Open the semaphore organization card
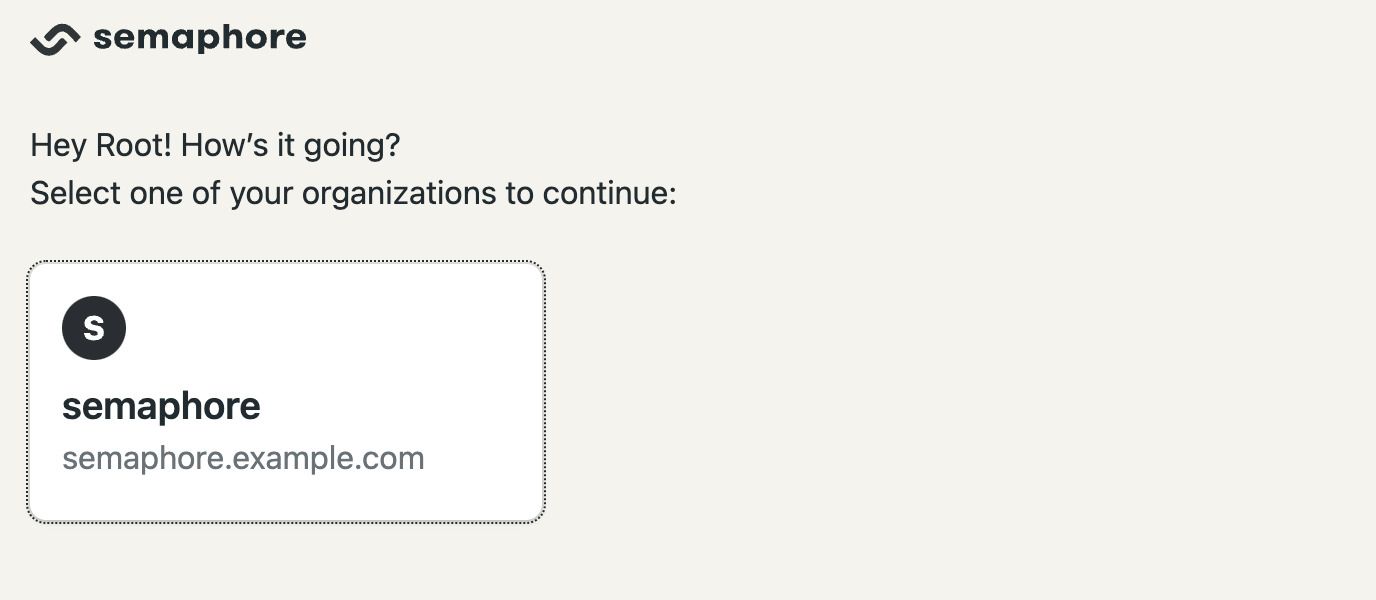The height and width of the screenshot is (600, 1376). click(286, 391)
